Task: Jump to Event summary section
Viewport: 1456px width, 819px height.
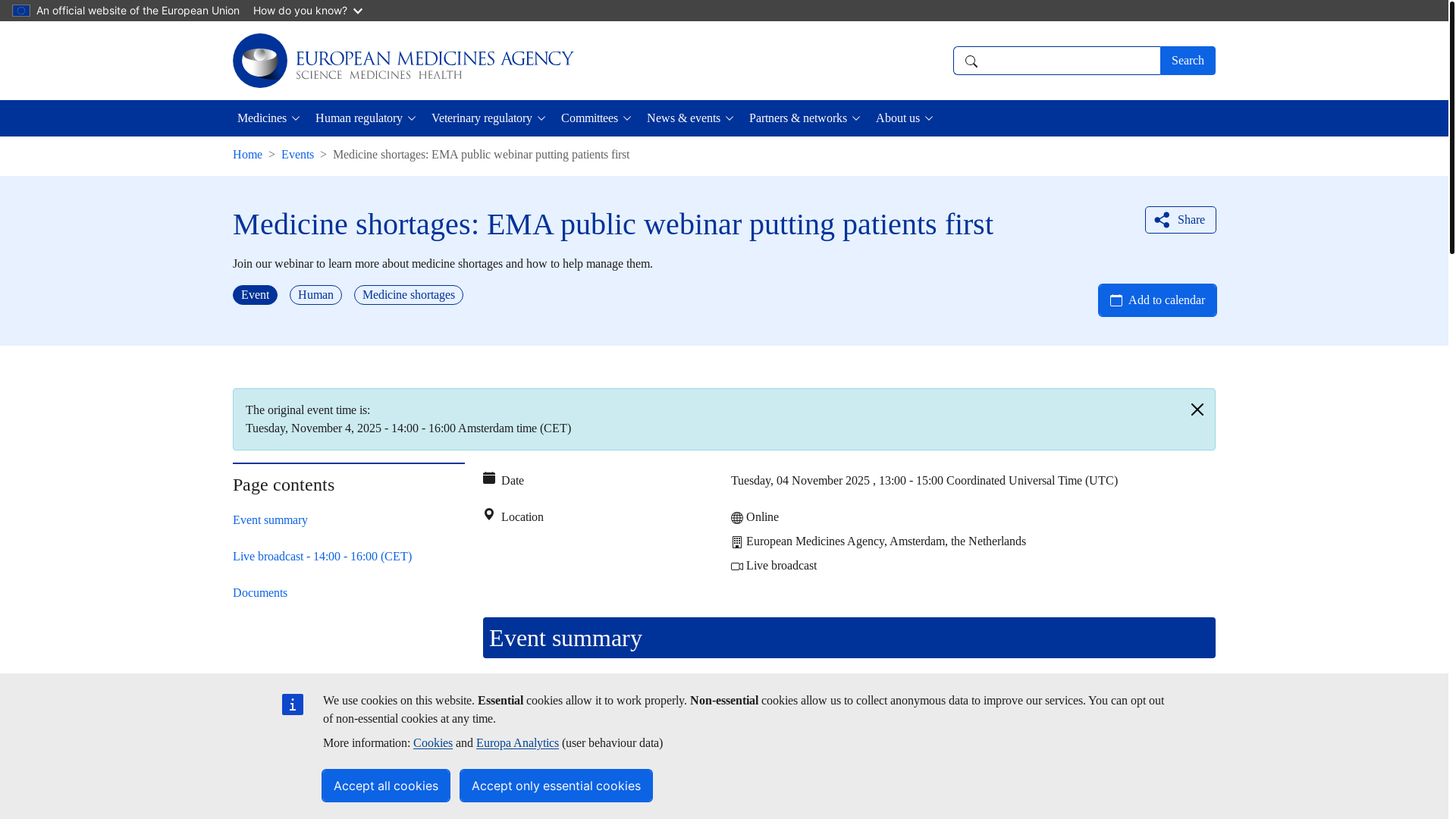Action: click(x=270, y=520)
